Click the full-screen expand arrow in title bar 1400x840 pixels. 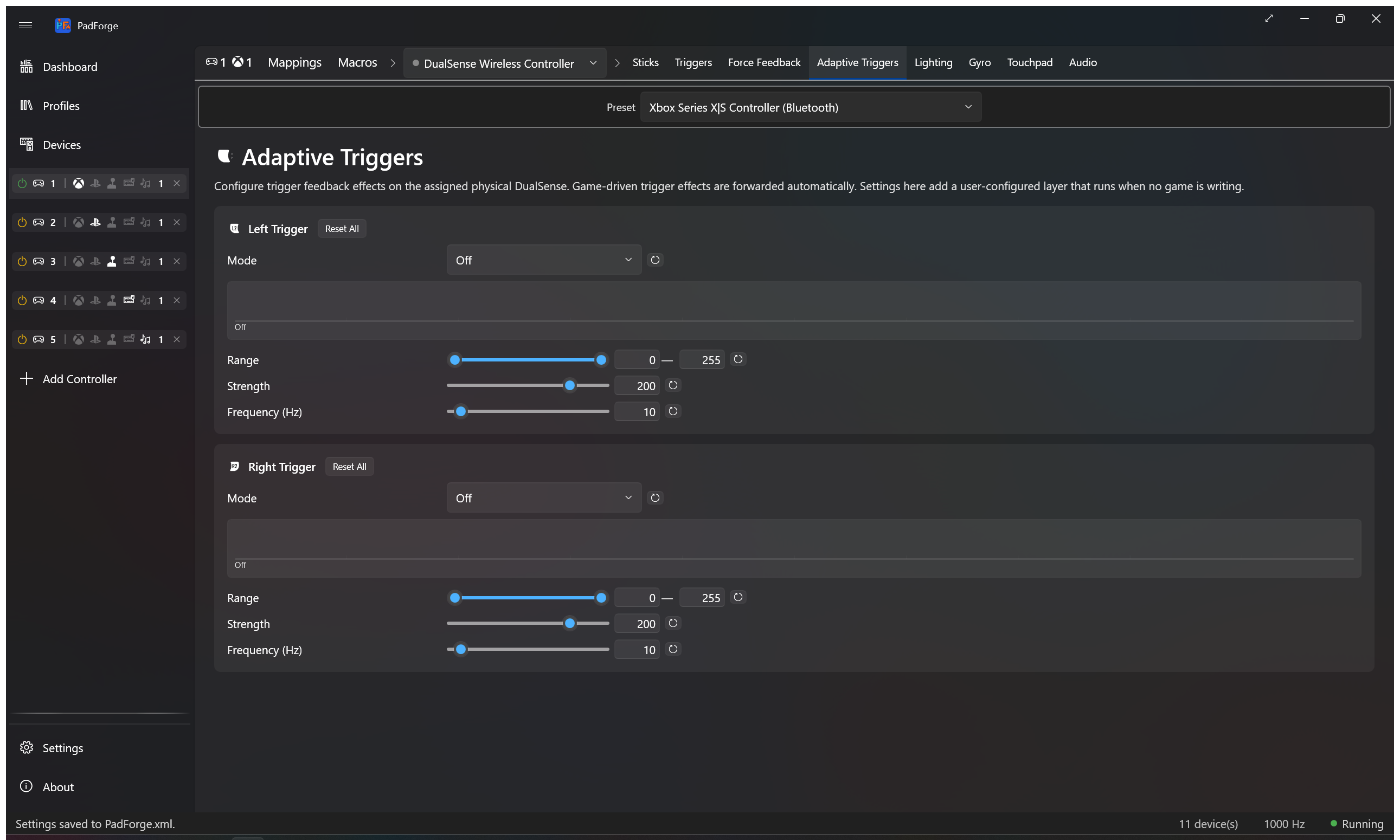click(1269, 18)
